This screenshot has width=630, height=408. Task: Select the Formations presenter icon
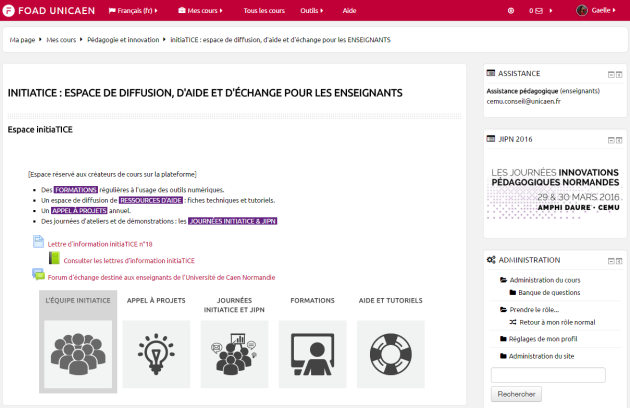pyautogui.click(x=312, y=352)
